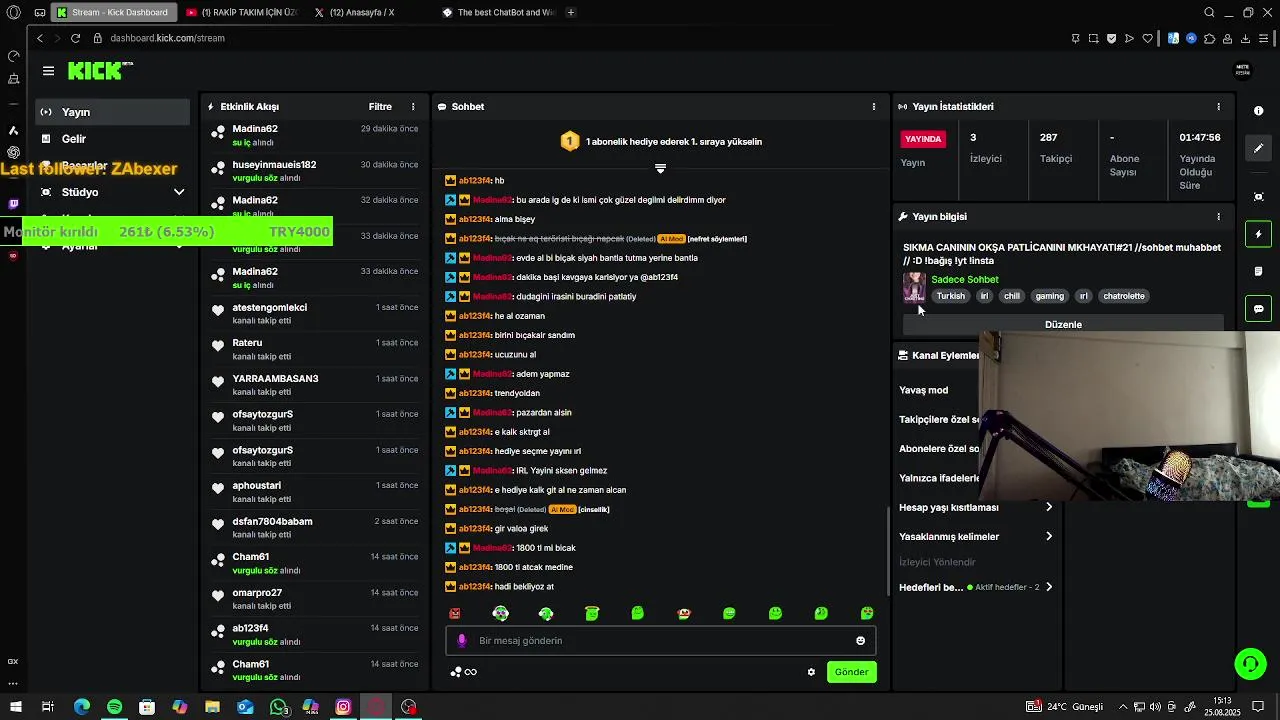Open the ChatGPT sidebar icon
This screenshot has width=1280, height=720.
[x=13, y=153]
